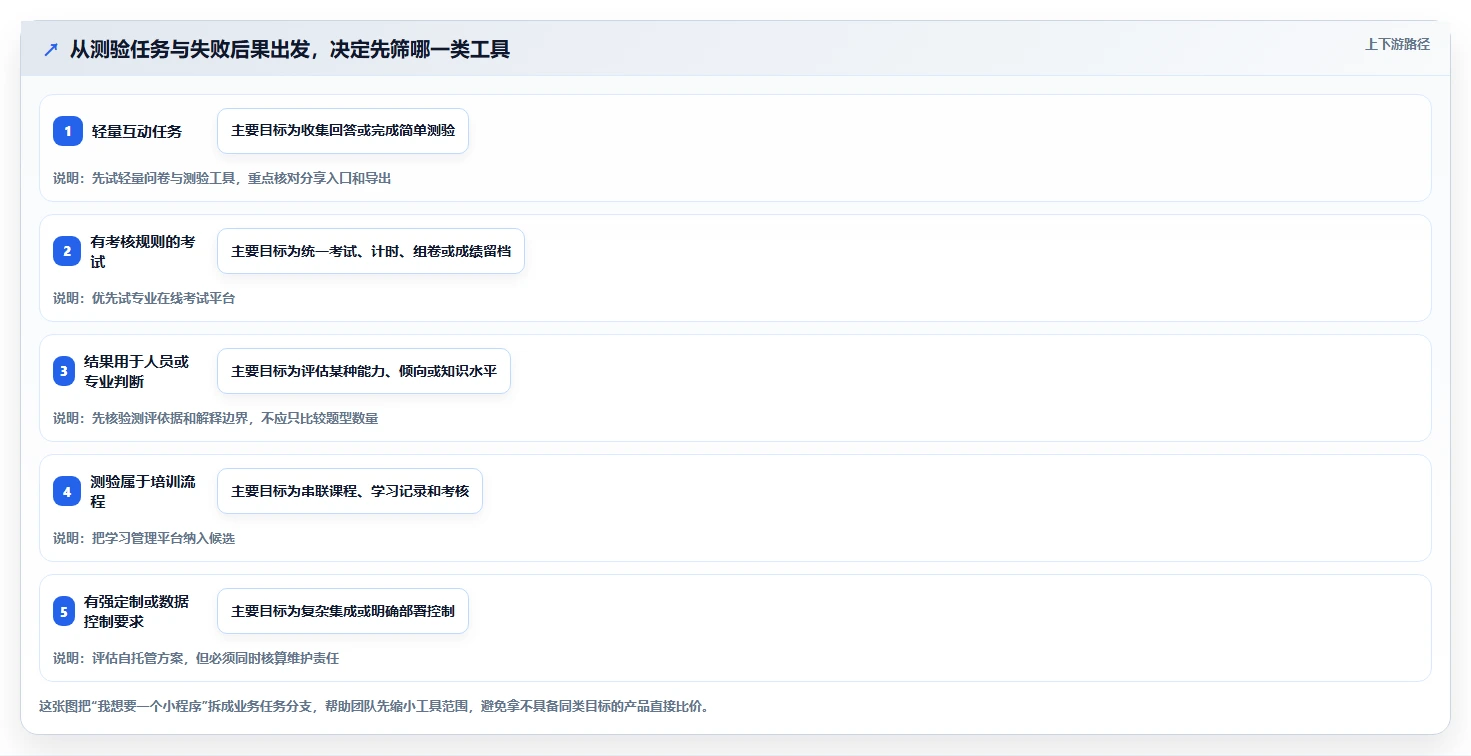Image resolution: width=1471 pixels, height=756 pixels.
Task: Select the 测验属于培训流程 step title
Action: tap(143, 491)
